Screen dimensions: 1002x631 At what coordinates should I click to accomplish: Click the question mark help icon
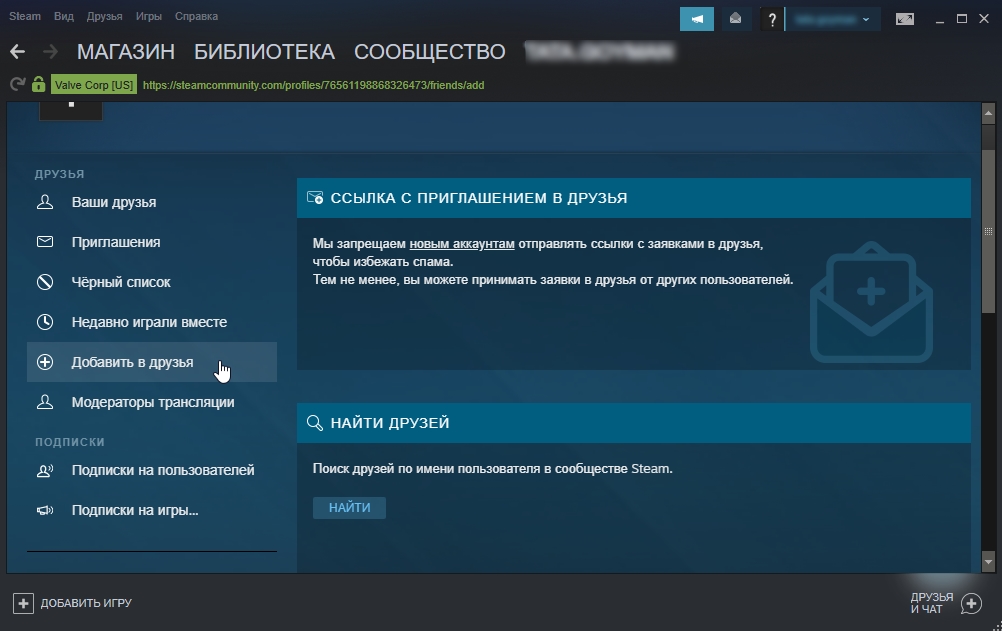pyautogui.click(x=772, y=20)
